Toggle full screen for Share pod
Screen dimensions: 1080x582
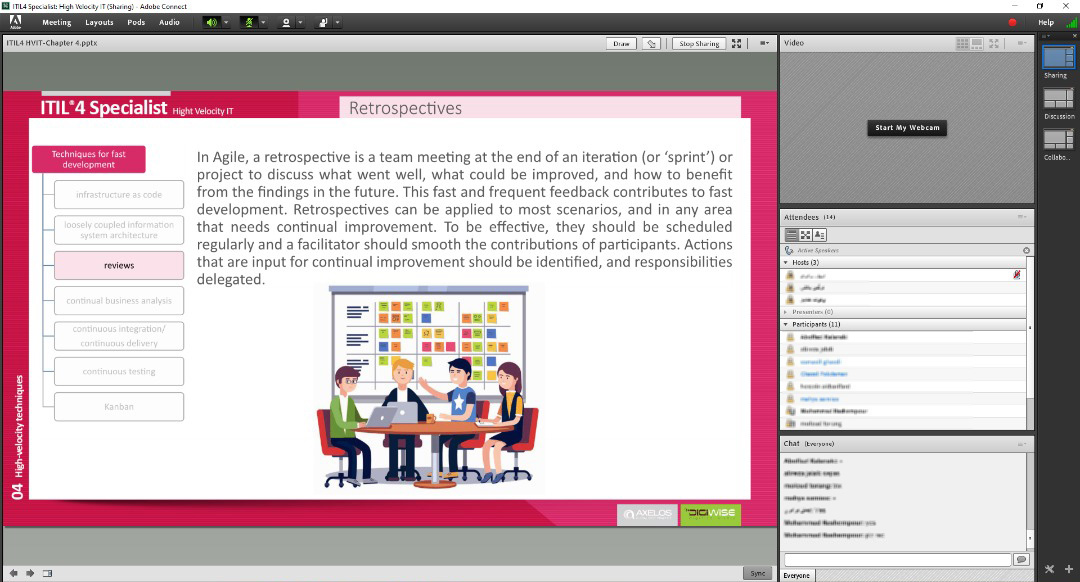tap(736, 43)
